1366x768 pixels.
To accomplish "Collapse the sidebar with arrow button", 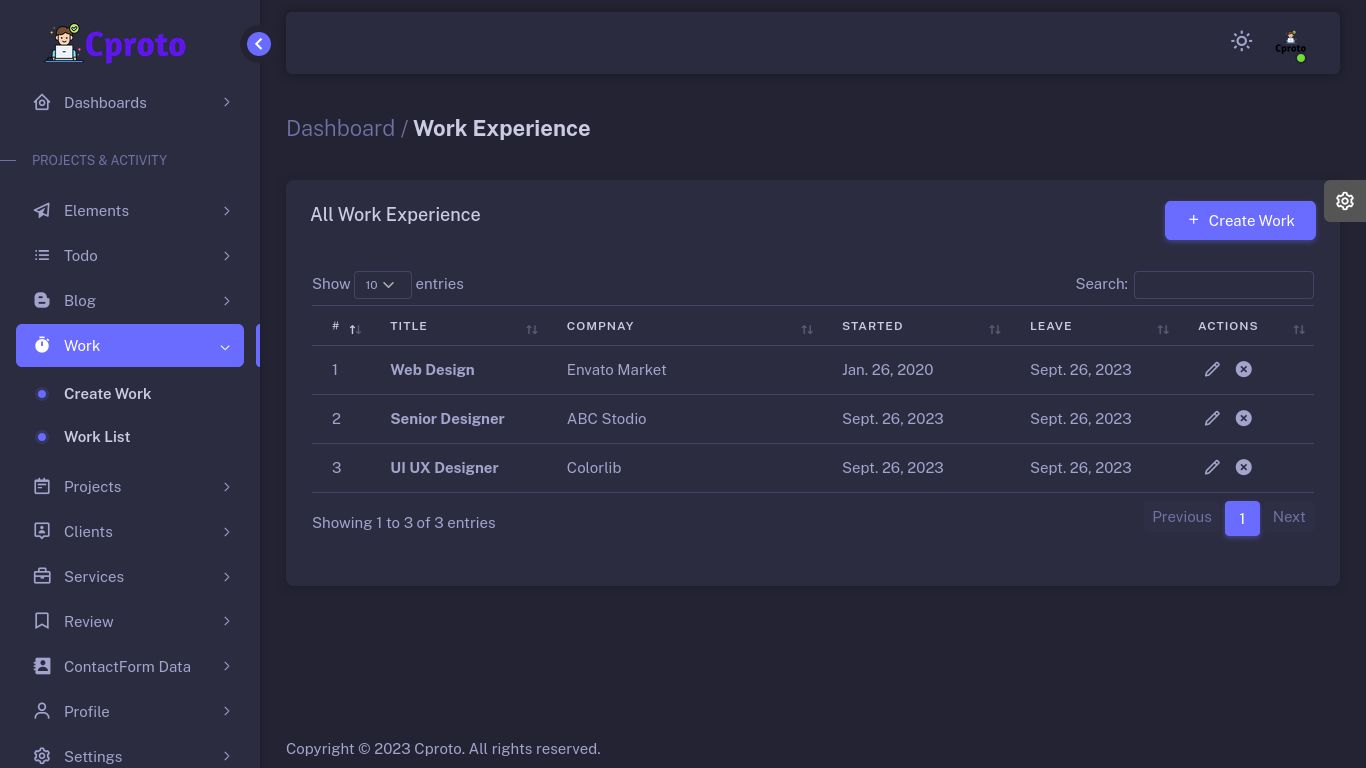I will click(x=259, y=44).
